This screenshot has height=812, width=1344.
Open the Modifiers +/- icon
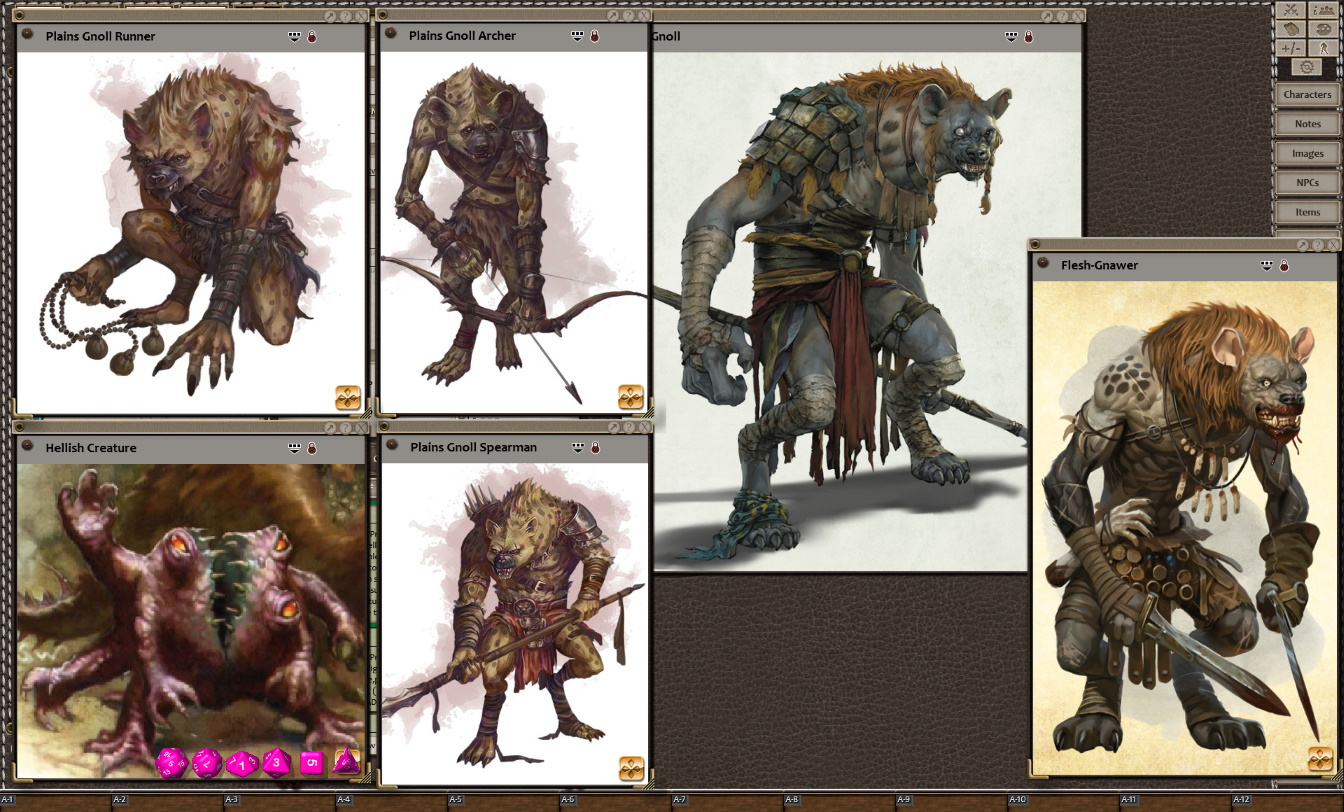tap(1291, 48)
